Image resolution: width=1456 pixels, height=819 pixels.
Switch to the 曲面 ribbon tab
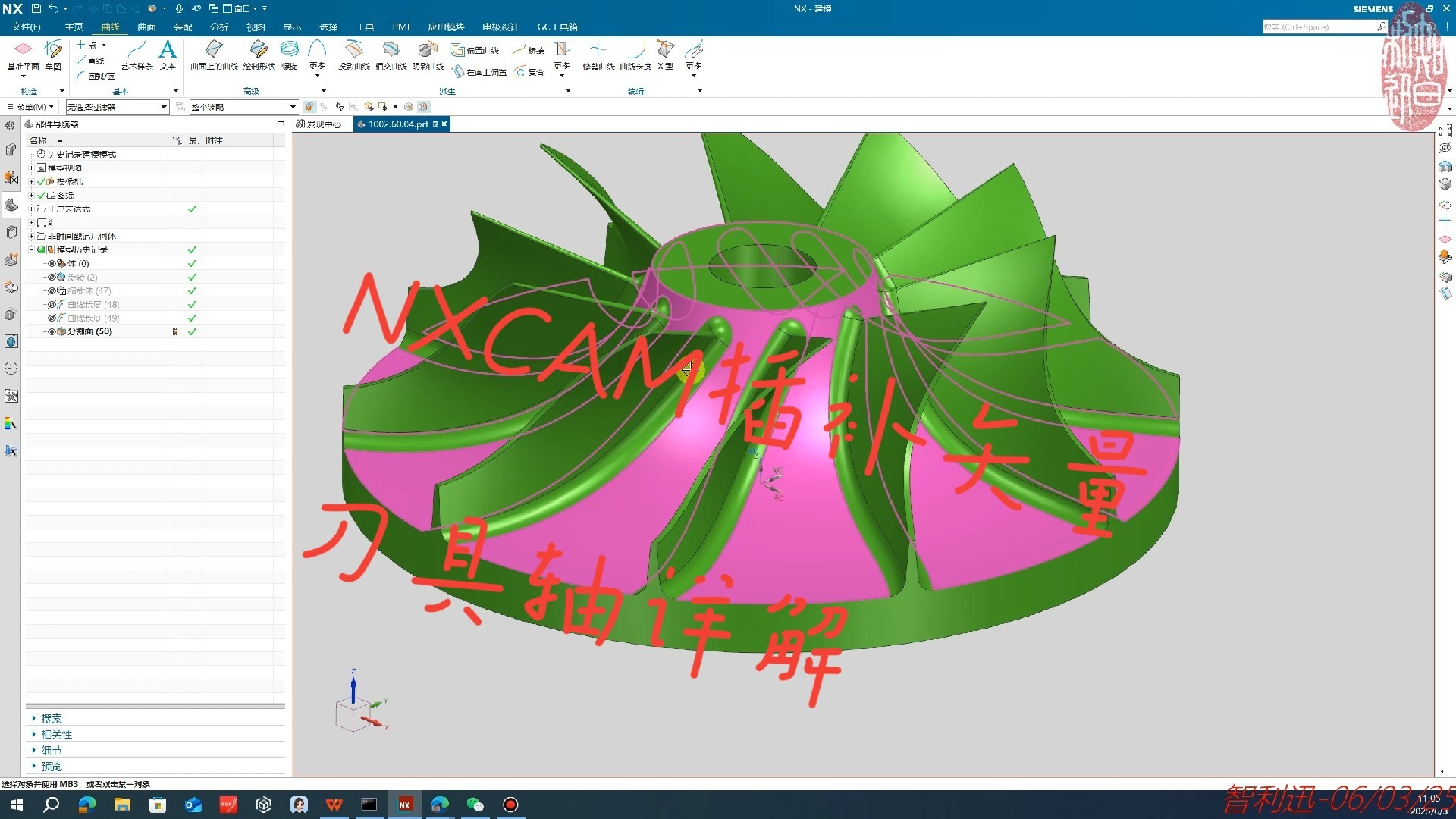pos(146,27)
